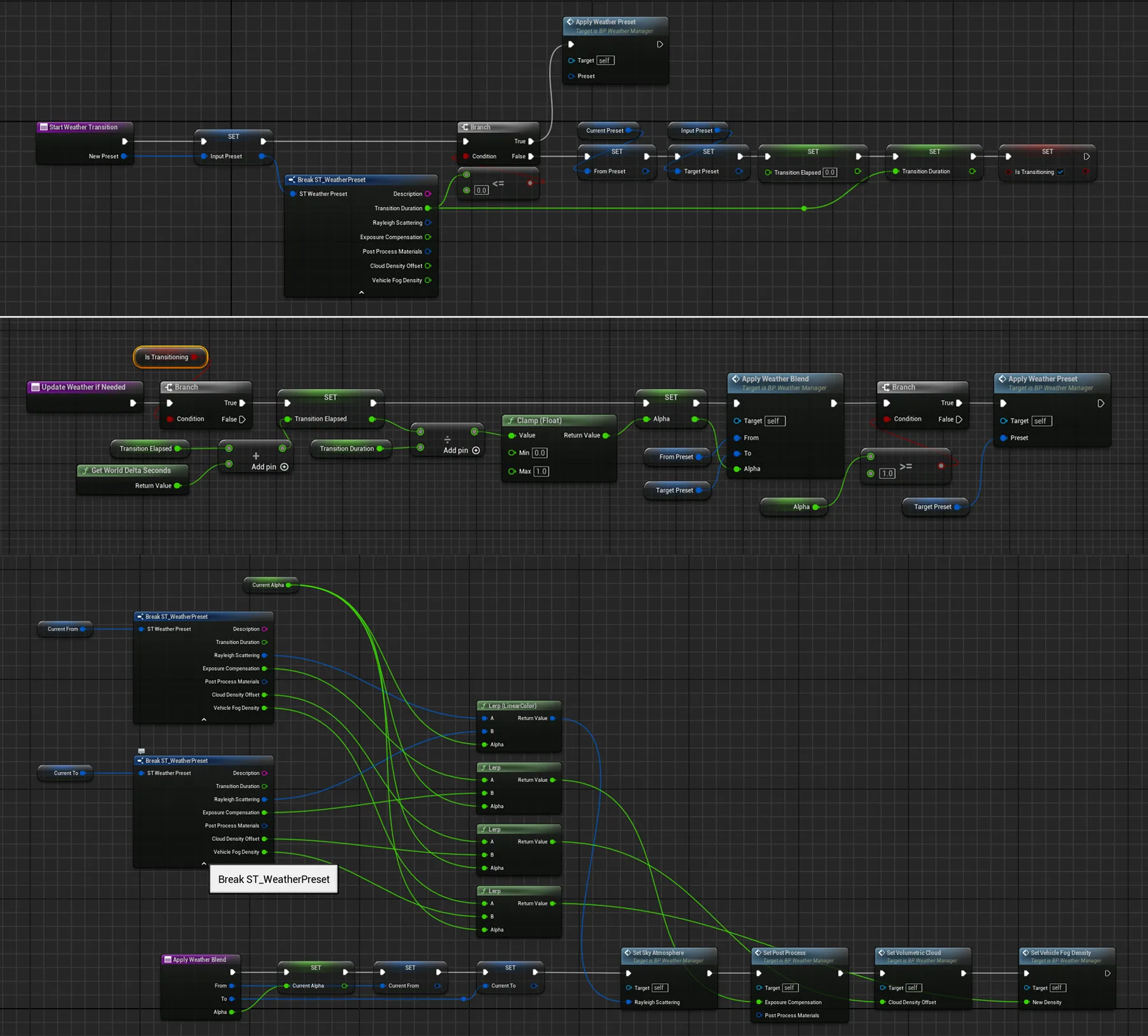Click the Get World Delta Seconds node
This screenshot has width=1148, height=1036.
(x=132, y=479)
